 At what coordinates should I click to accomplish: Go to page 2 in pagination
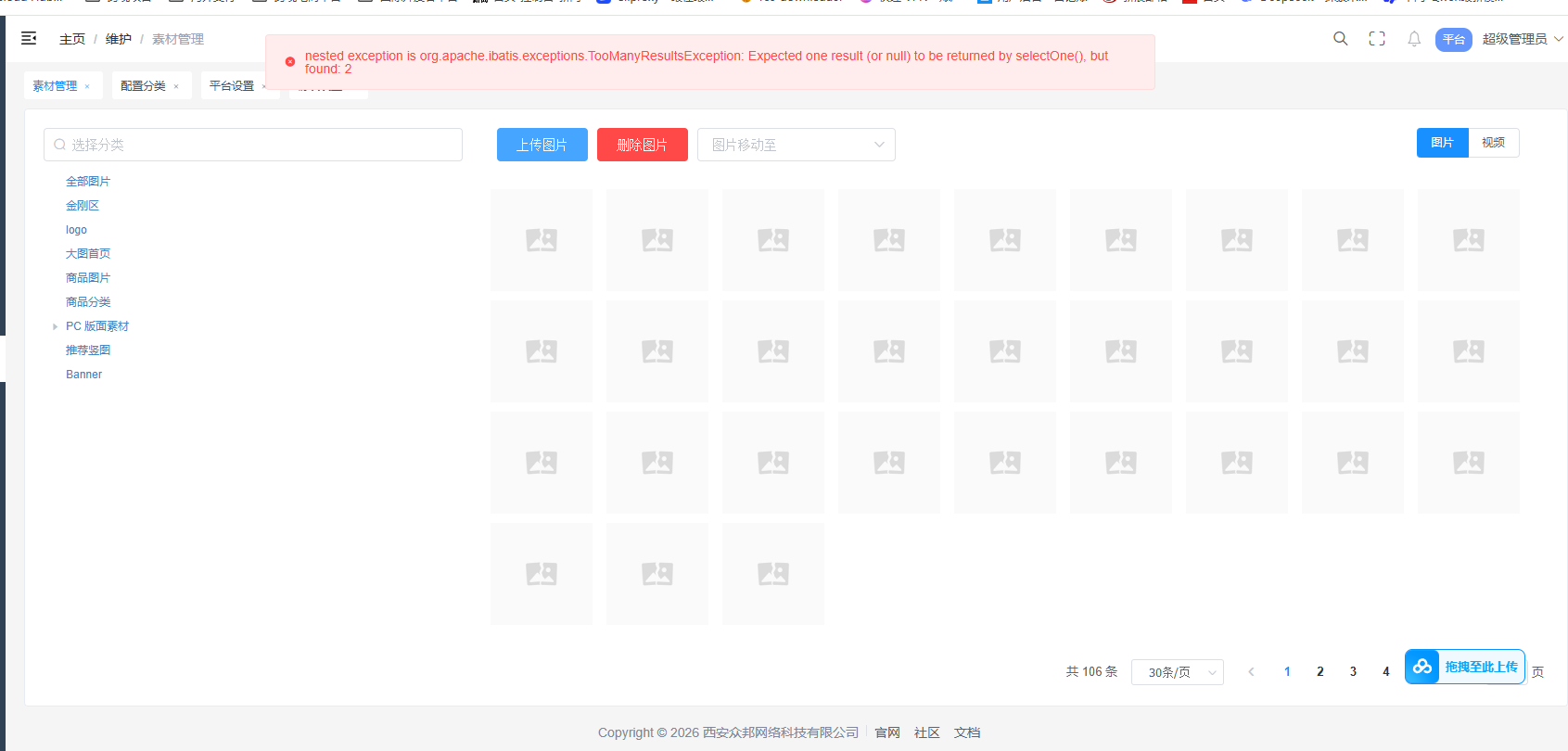click(1320, 672)
